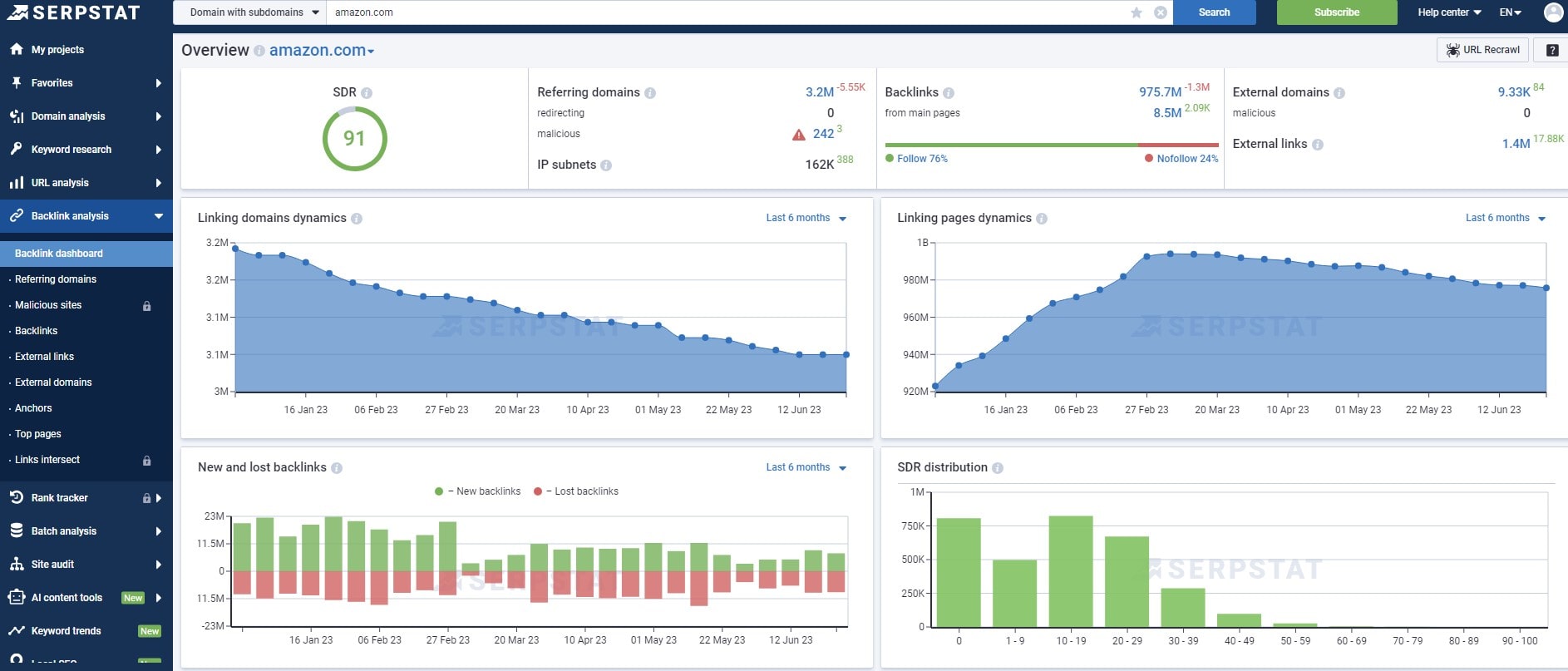Open Referring domains in sidebar
The width and height of the screenshot is (1568, 671).
(x=56, y=279)
